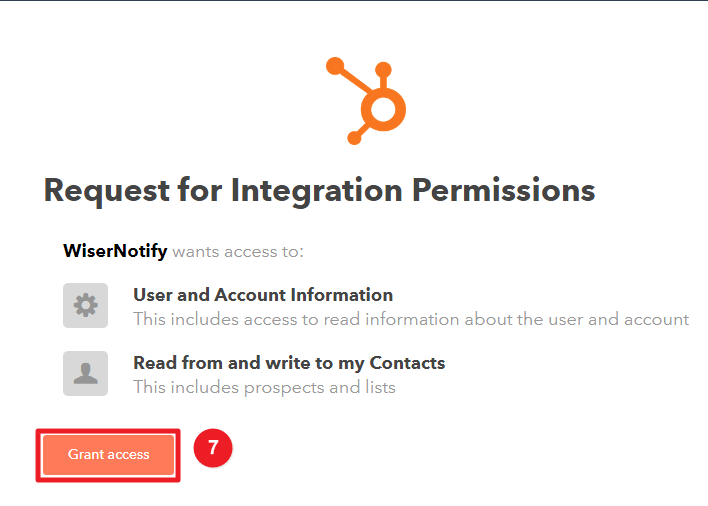Click the word Permissions in the heading

click(503, 191)
